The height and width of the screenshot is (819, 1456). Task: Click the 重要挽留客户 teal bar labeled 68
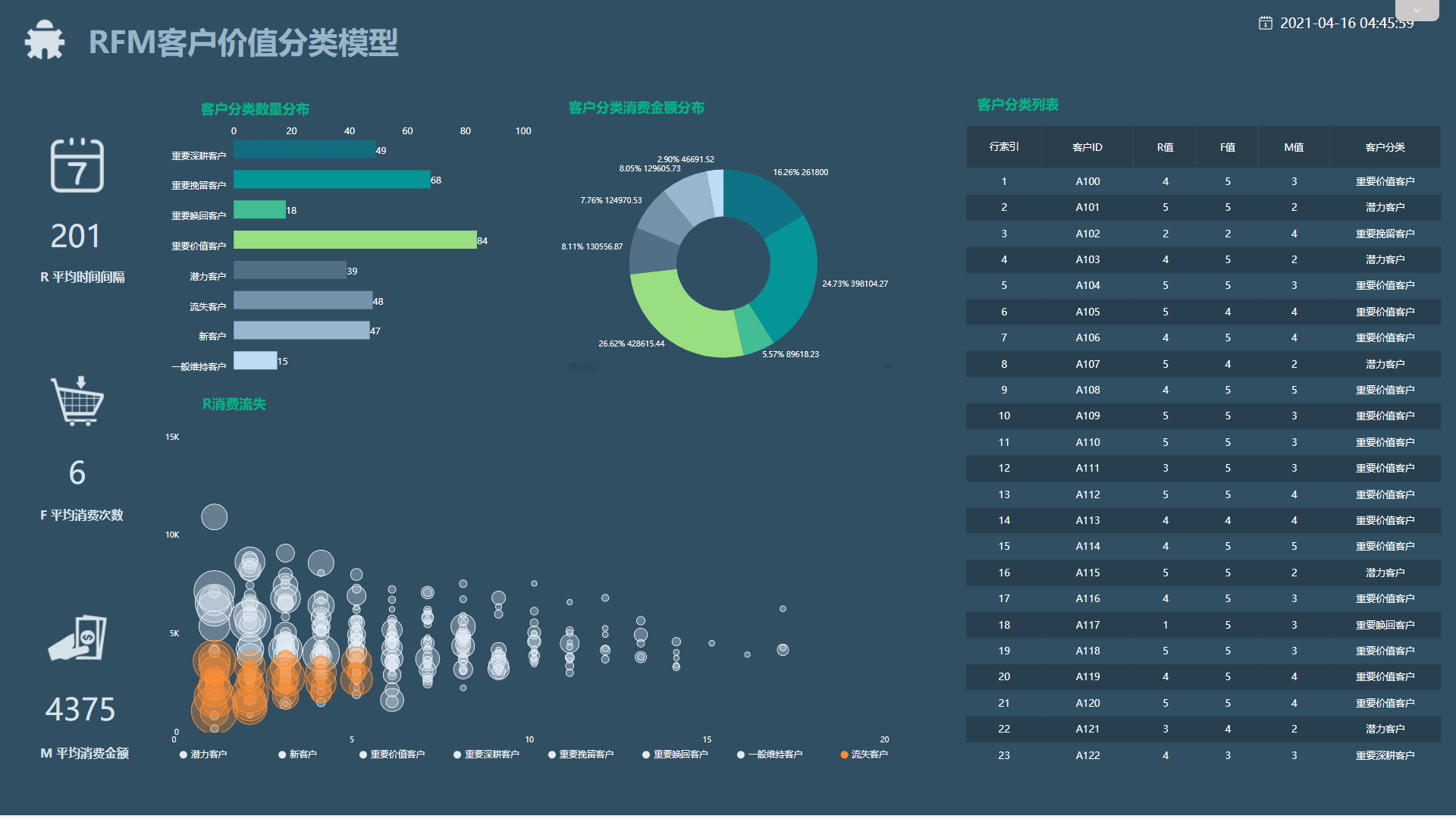coord(331,180)
